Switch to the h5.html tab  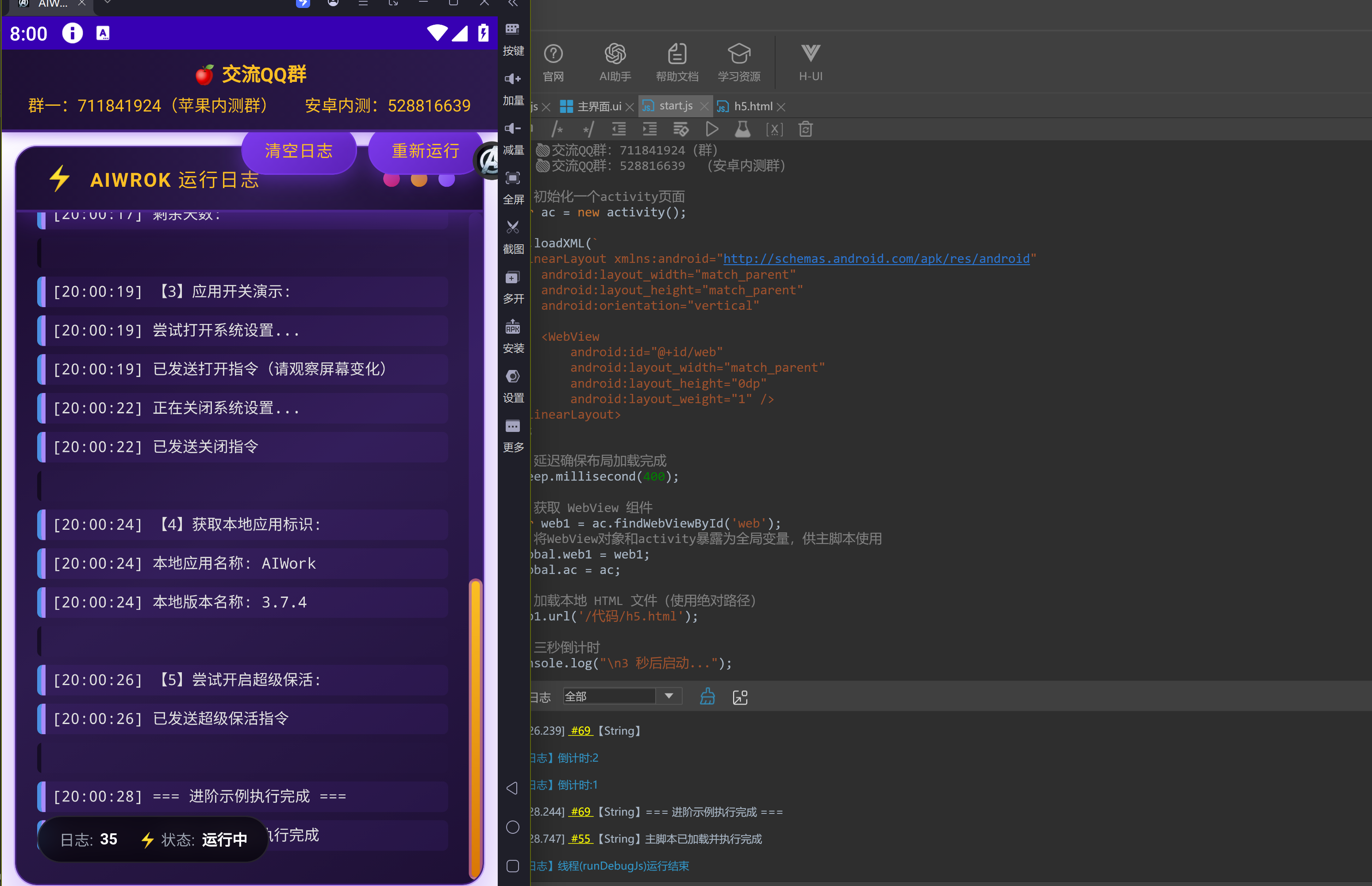[x=745, y=106]
